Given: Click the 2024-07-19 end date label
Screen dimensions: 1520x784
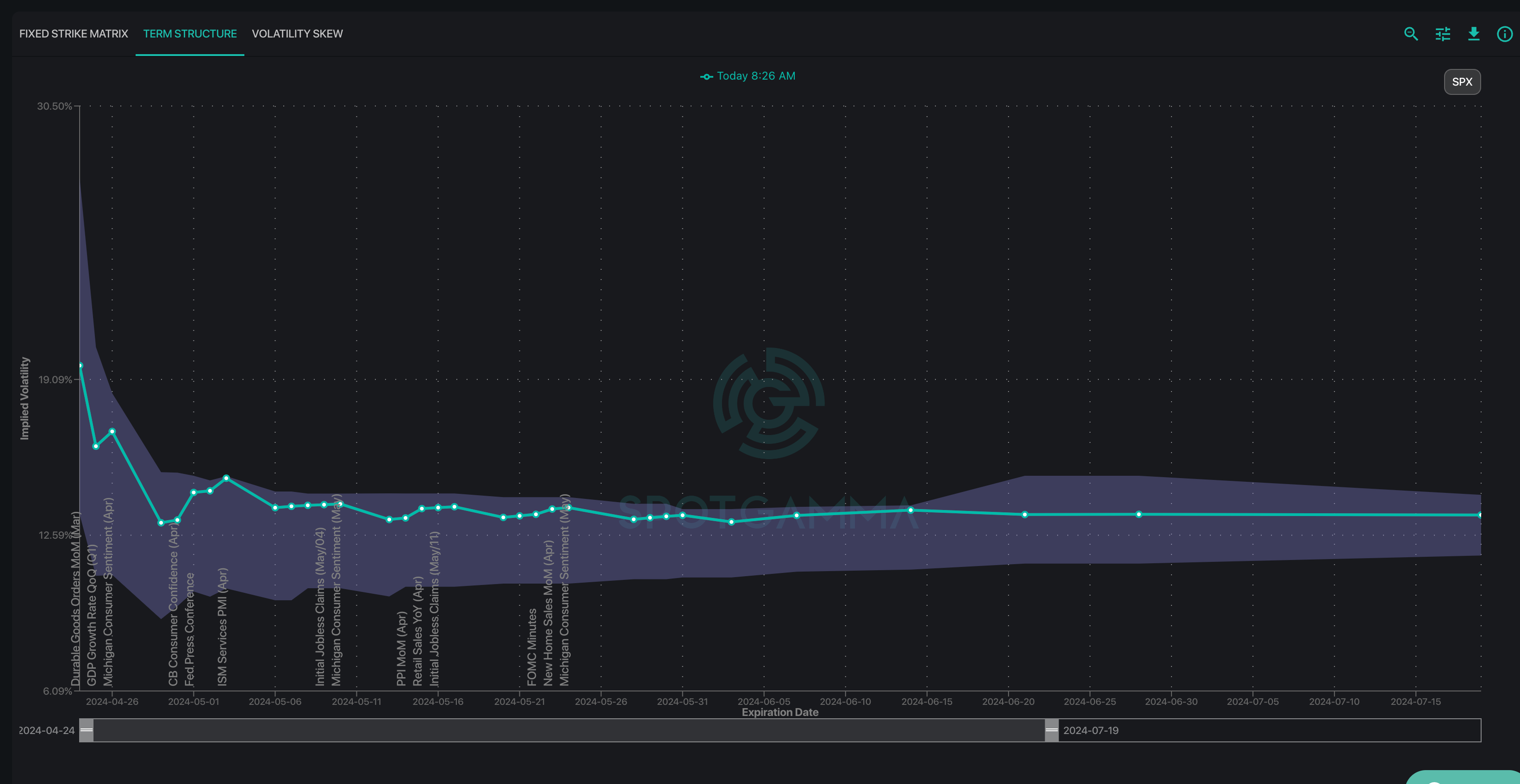Looking at the screenshot, I should click(1090, 730).
